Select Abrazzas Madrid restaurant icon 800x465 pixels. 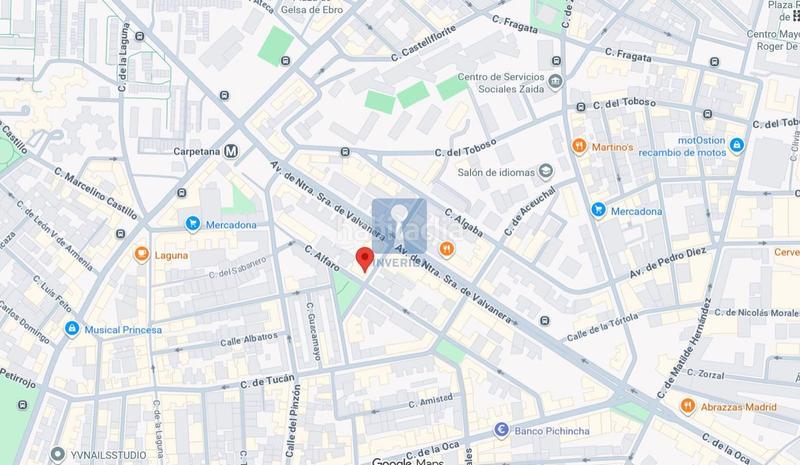coord(688,406)
